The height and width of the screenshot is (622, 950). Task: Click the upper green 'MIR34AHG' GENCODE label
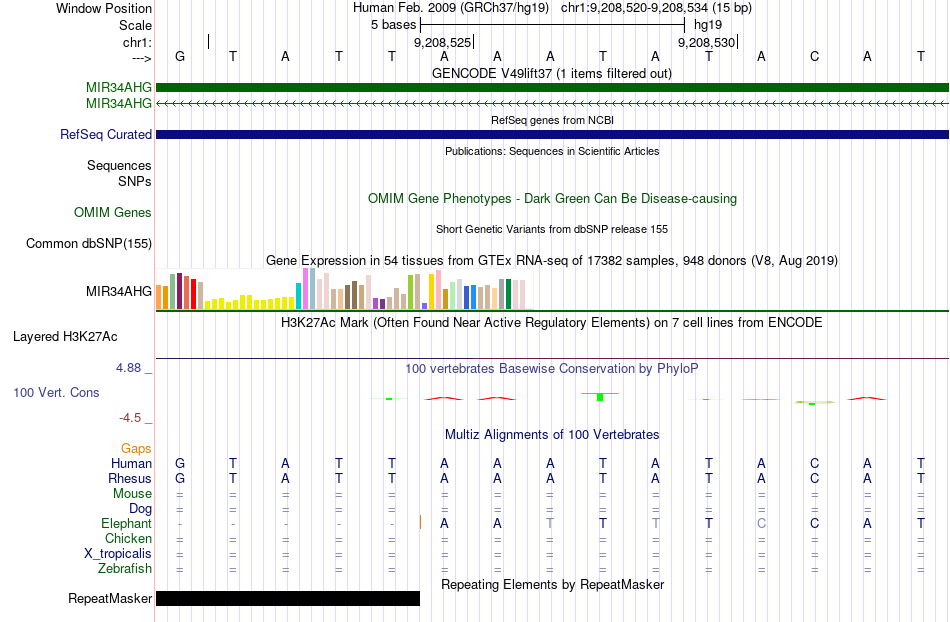point(119,87)
